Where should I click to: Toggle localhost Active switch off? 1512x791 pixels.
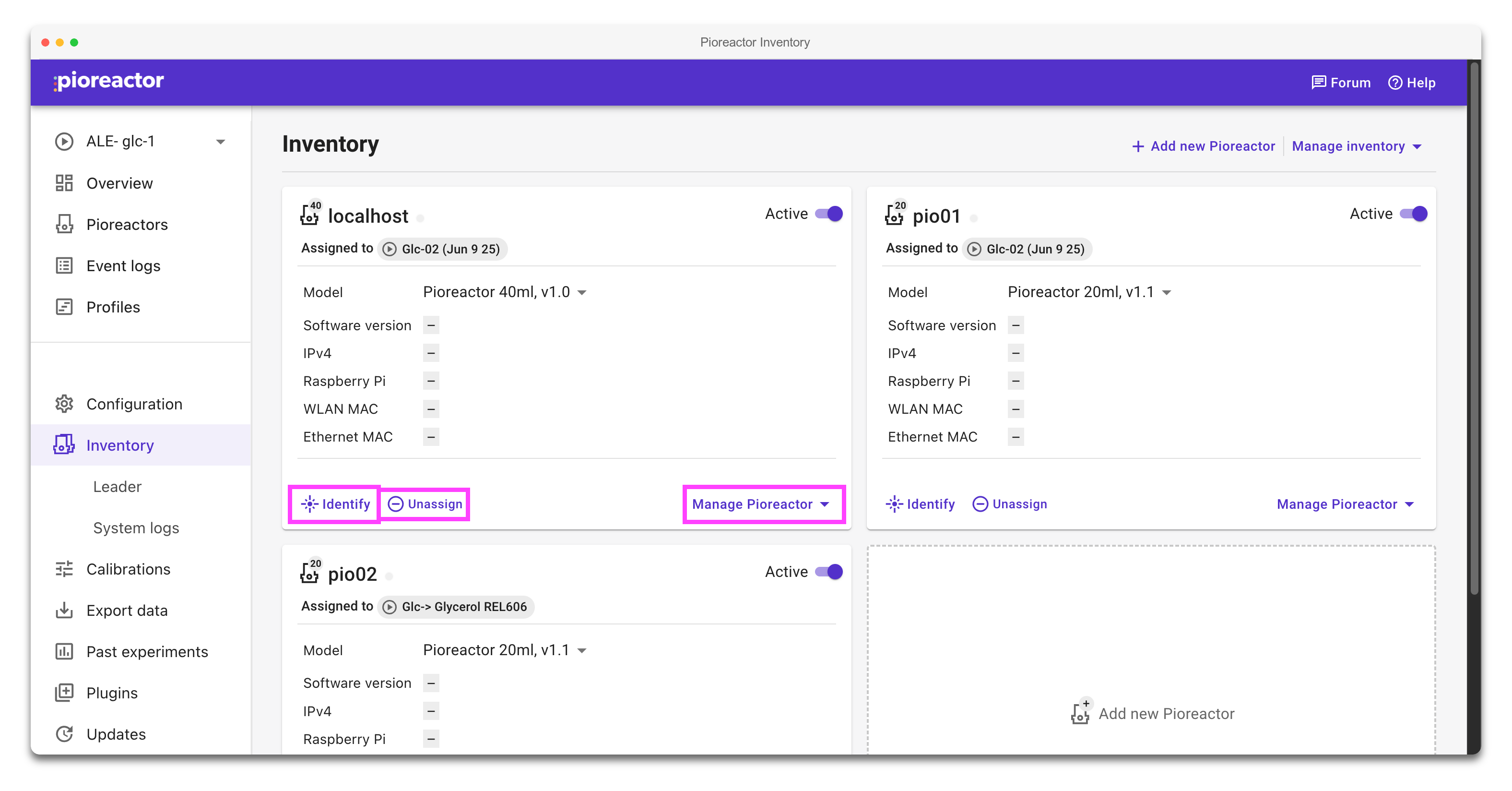[x=829, y=214]
